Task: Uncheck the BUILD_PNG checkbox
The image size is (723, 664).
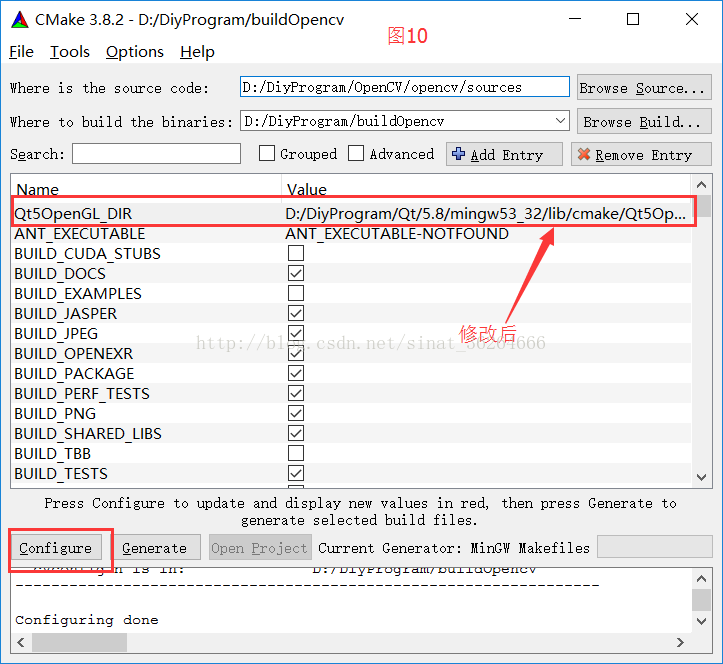Action: tap(296, 413)
